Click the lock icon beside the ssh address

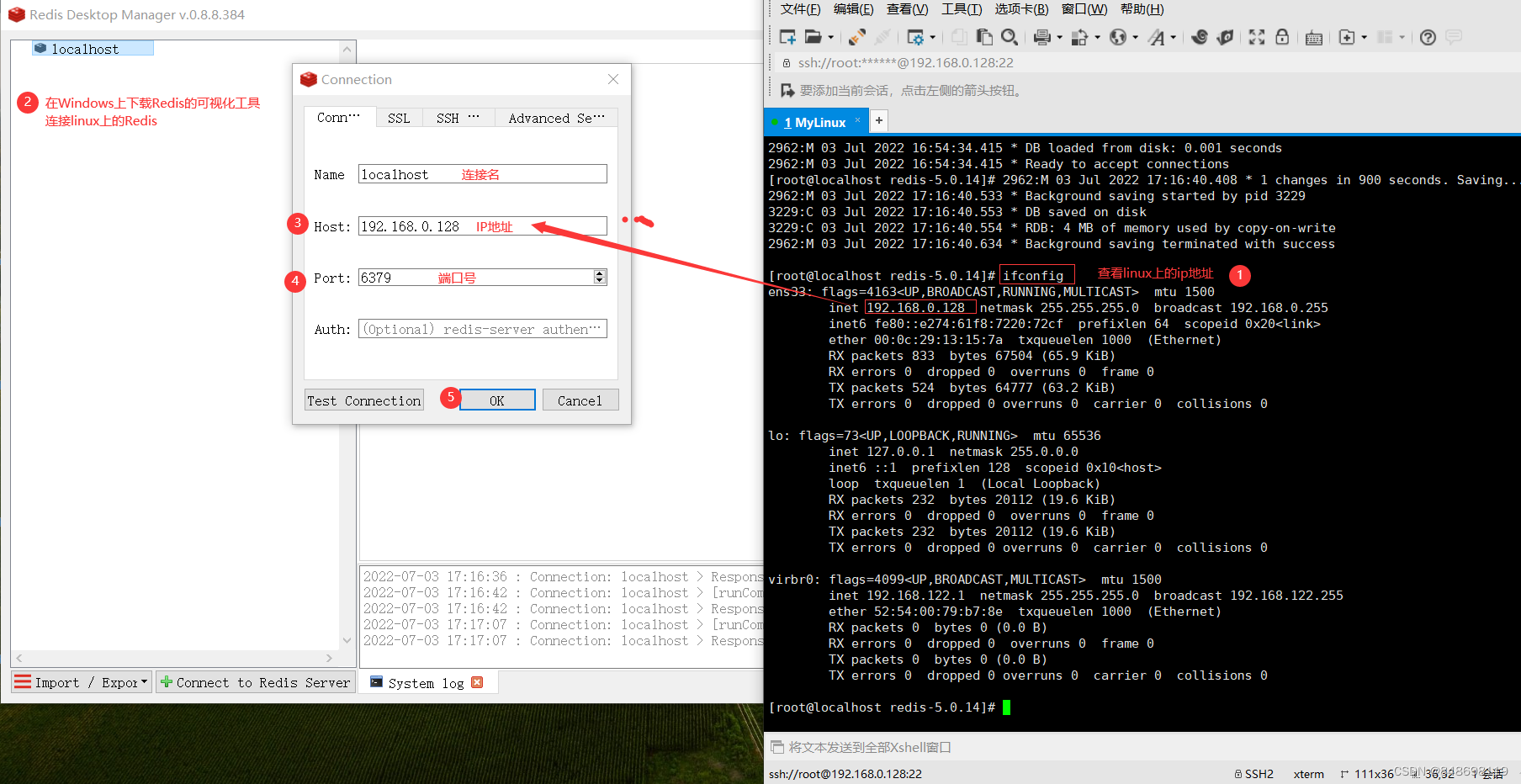787,63
